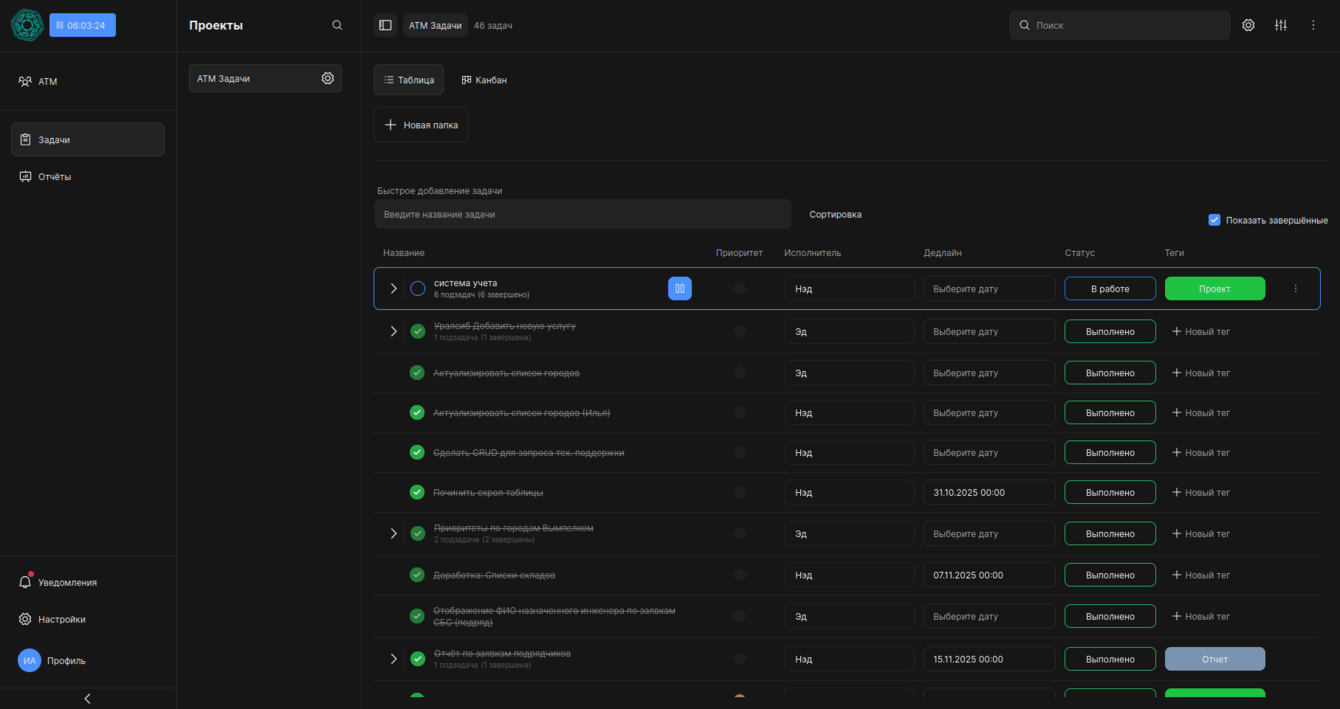Click search icon in Проекты panel
Screen dimensions: 1340x709
tap(337, 25)
